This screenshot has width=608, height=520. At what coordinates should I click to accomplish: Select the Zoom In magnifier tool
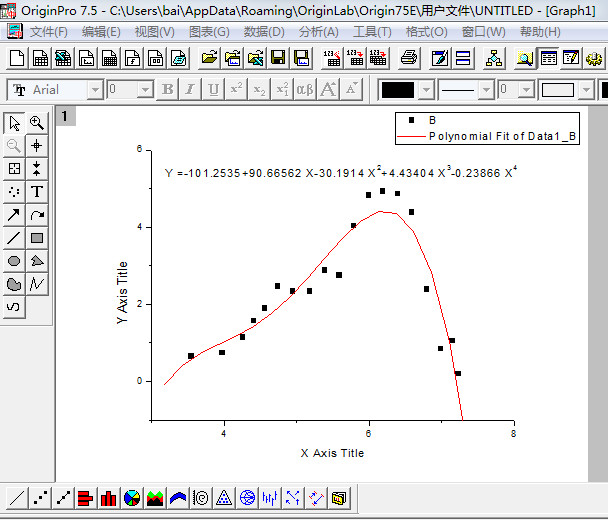(37, 123)
